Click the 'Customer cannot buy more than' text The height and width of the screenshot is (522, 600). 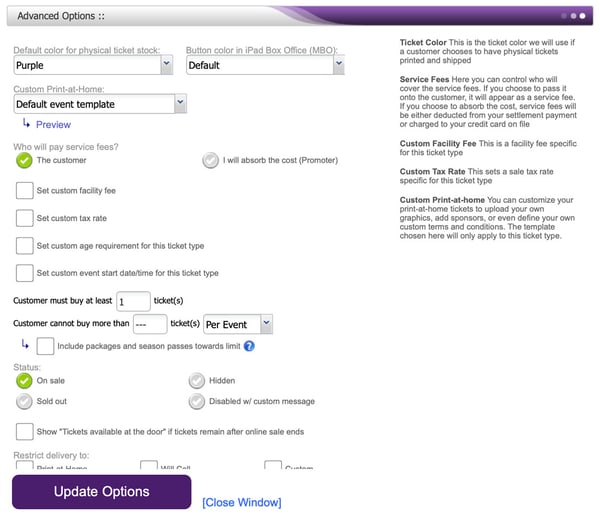click(x=71, y=323)
